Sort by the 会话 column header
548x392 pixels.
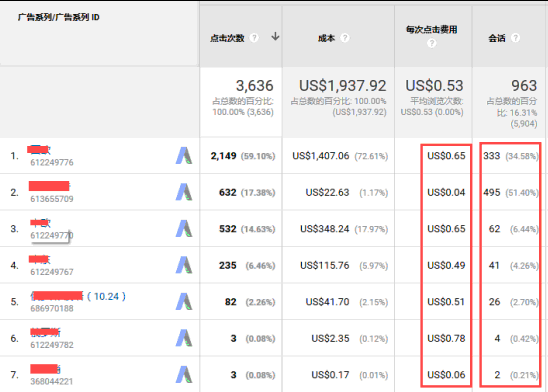click(x=497, y=38)
